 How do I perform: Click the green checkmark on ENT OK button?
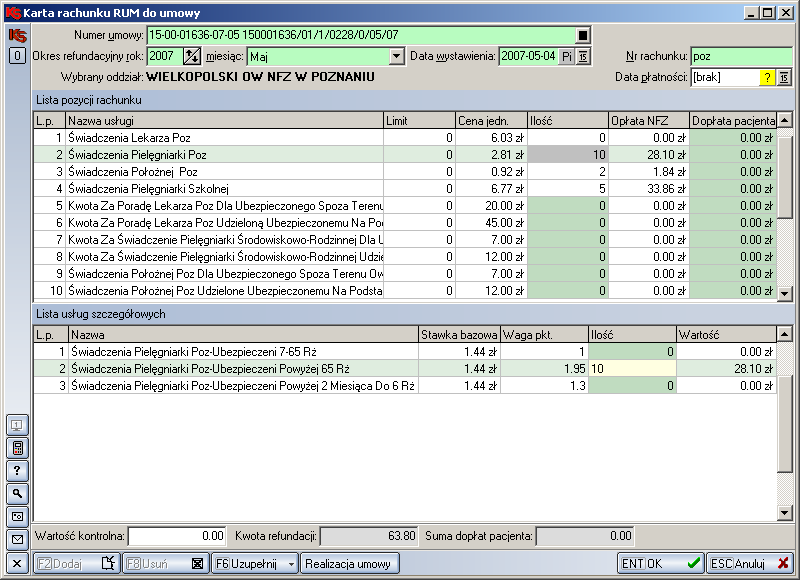693,563
